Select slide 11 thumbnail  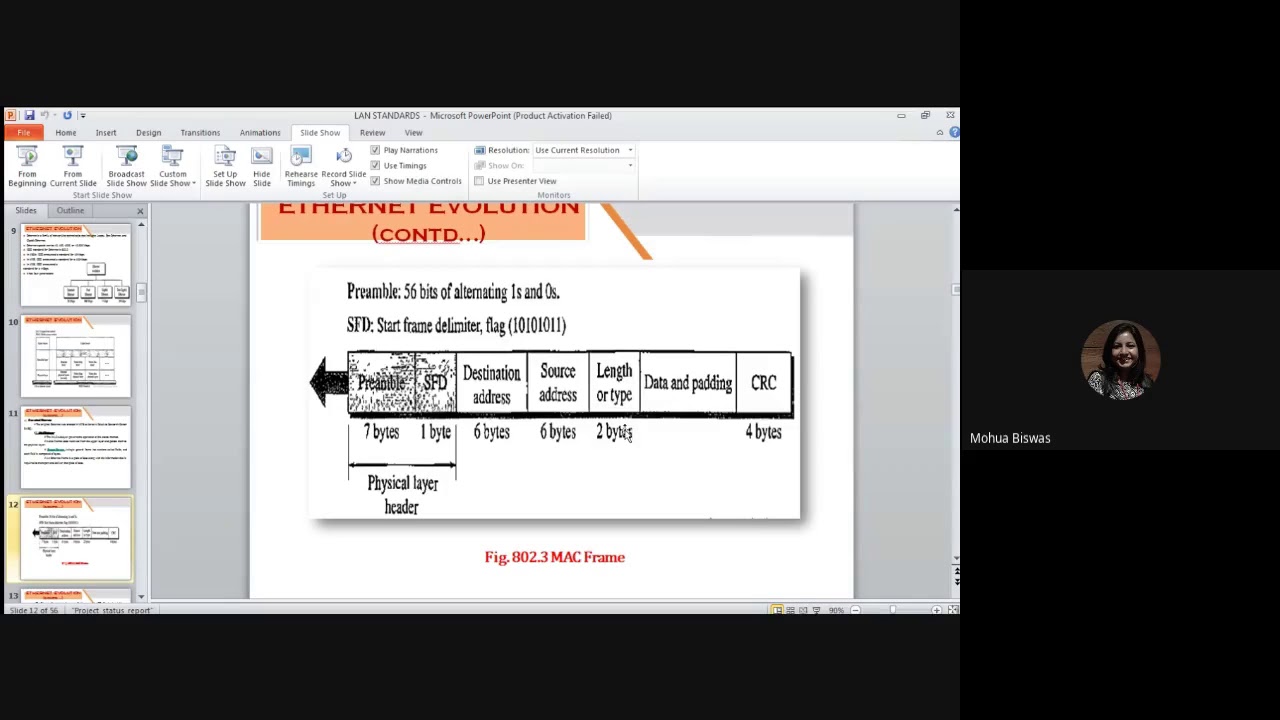(x=75, y=447)
